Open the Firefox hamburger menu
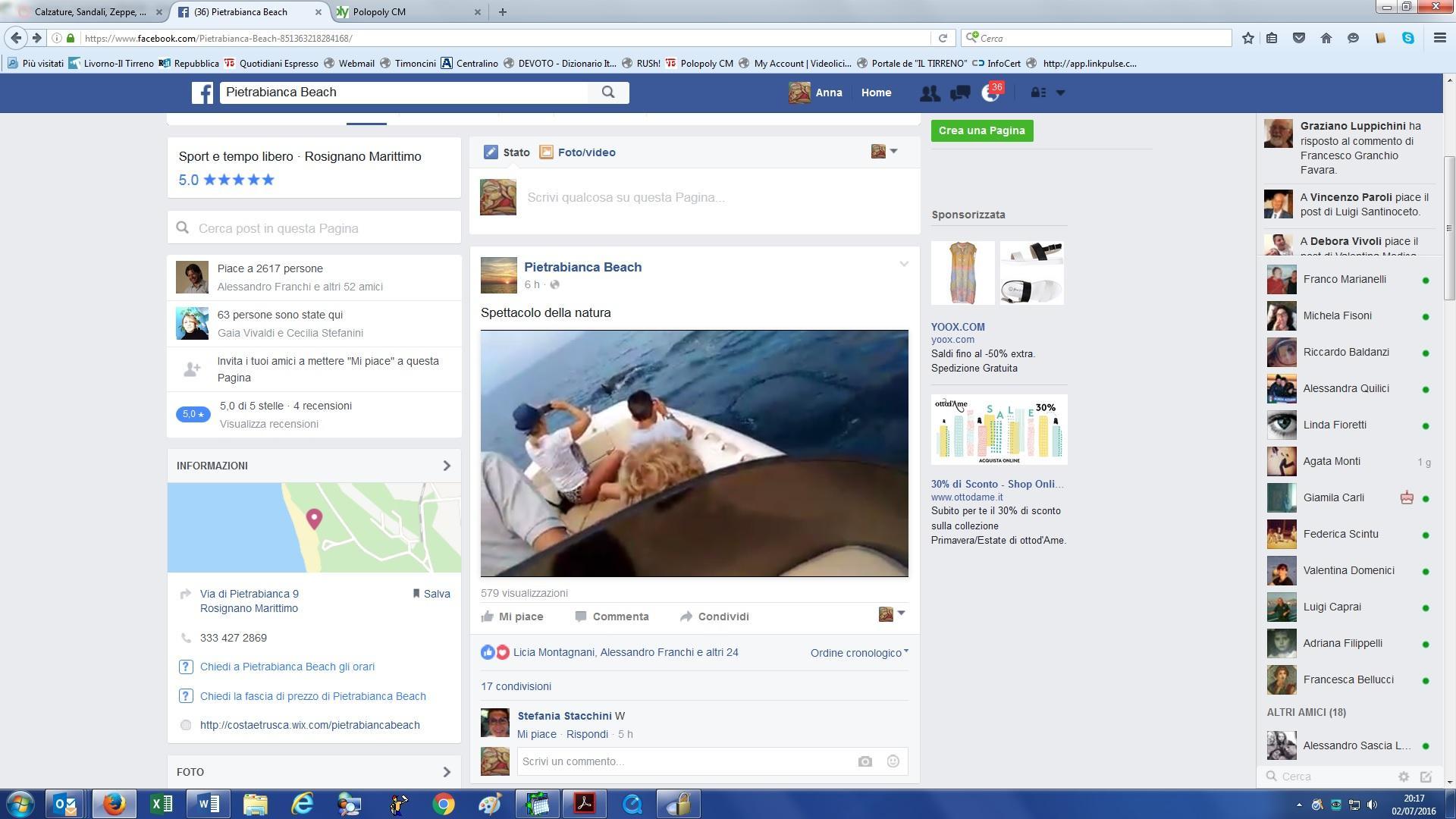Viewport: 1456px width, 819px height. click(x=1439, y=38)
